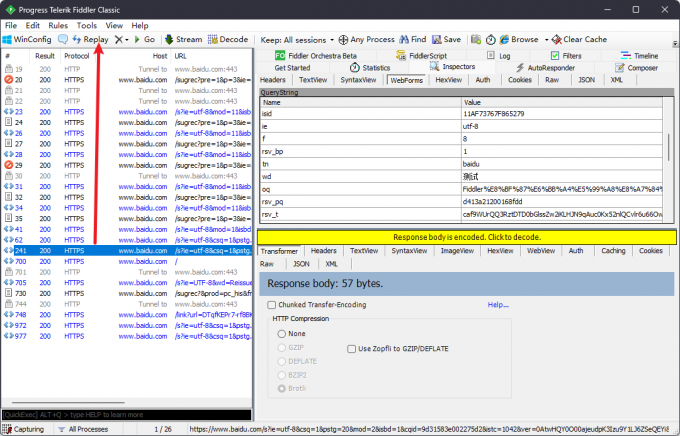Click the 'wd' query value cell
680x436 pixels.
pos(562,177)
